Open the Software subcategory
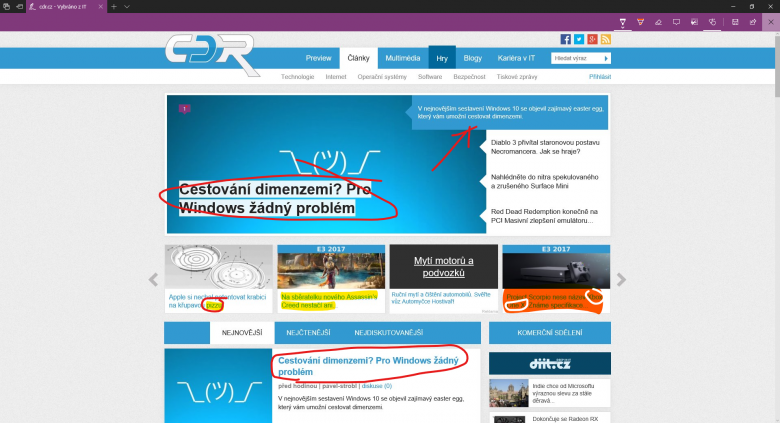 click(x=430, y=77)
